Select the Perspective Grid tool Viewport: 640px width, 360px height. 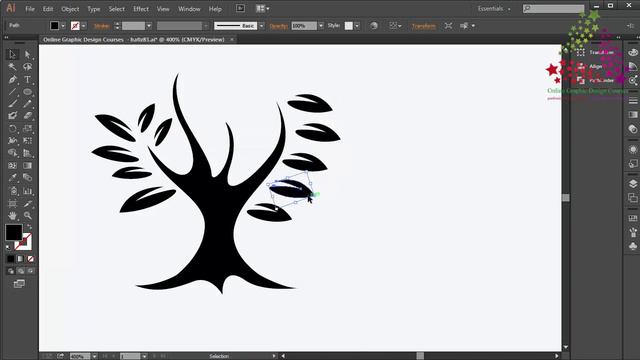pos(27,153)
